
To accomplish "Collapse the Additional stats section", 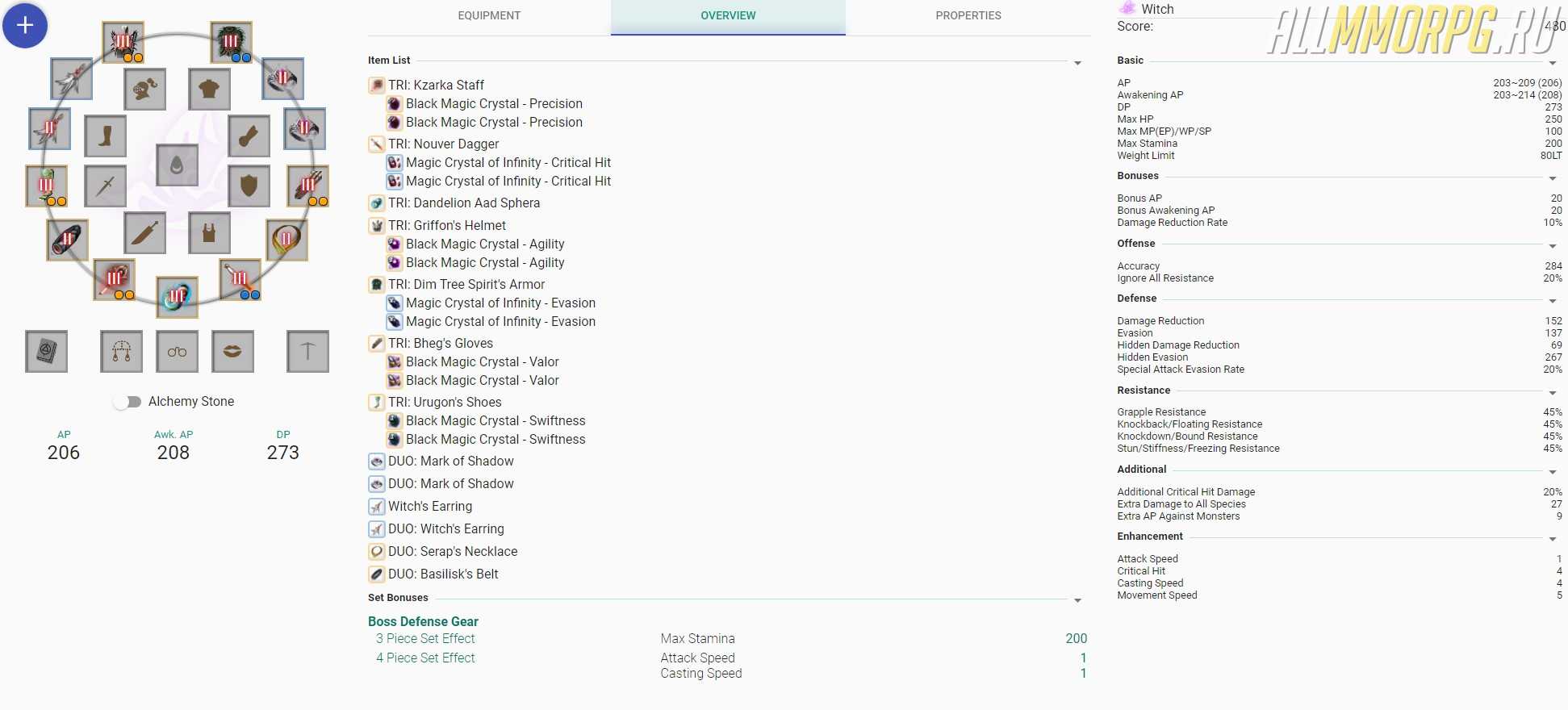I will (x=1553, y=472).
